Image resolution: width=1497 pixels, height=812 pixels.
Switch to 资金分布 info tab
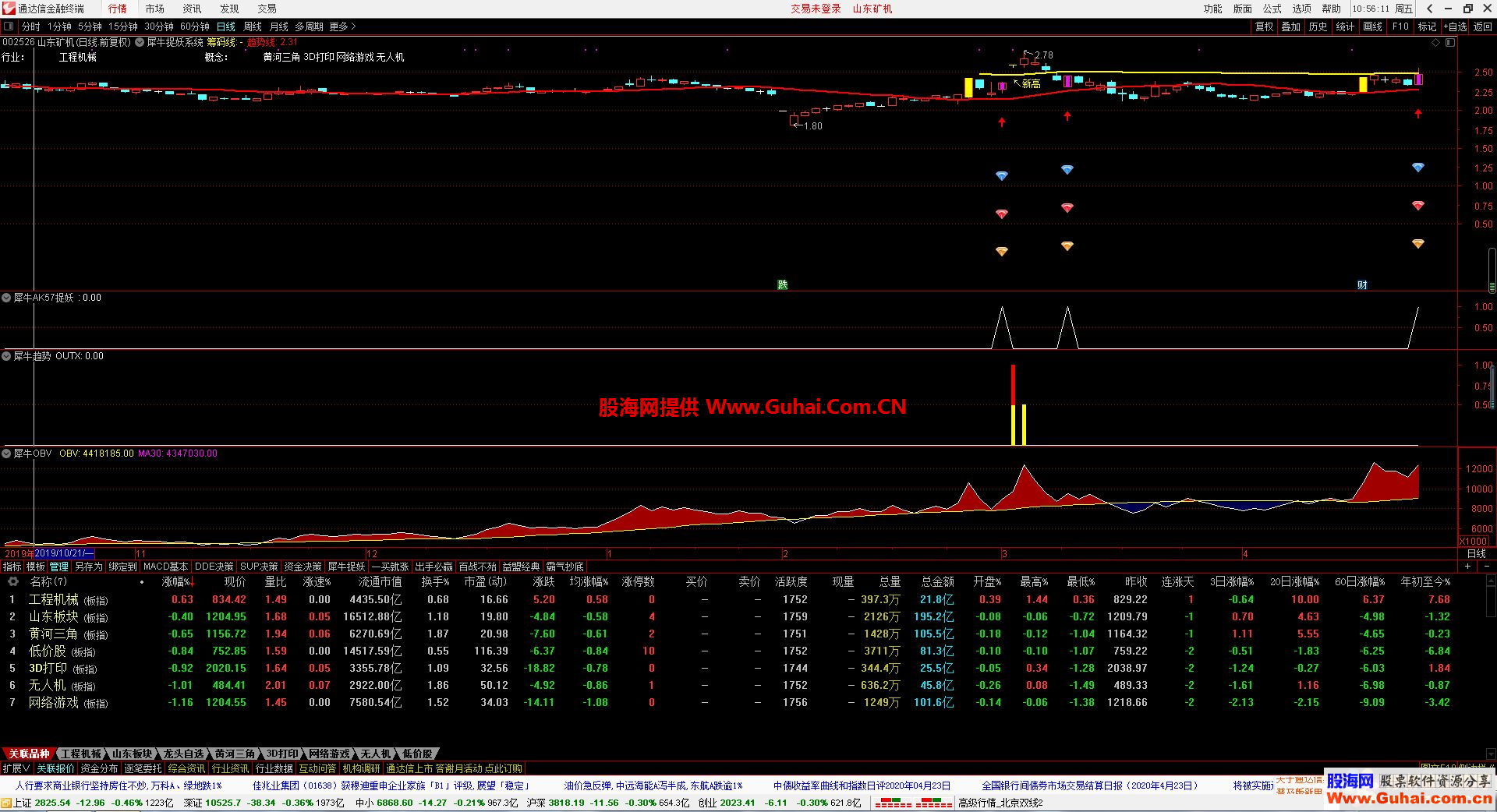pyautogui.click(x=100, y=768)
